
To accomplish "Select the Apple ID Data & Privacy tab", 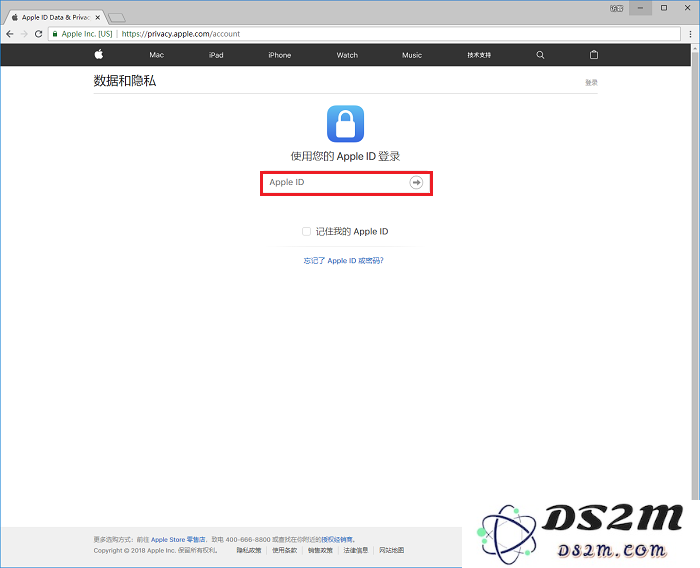I will point(55,17).
